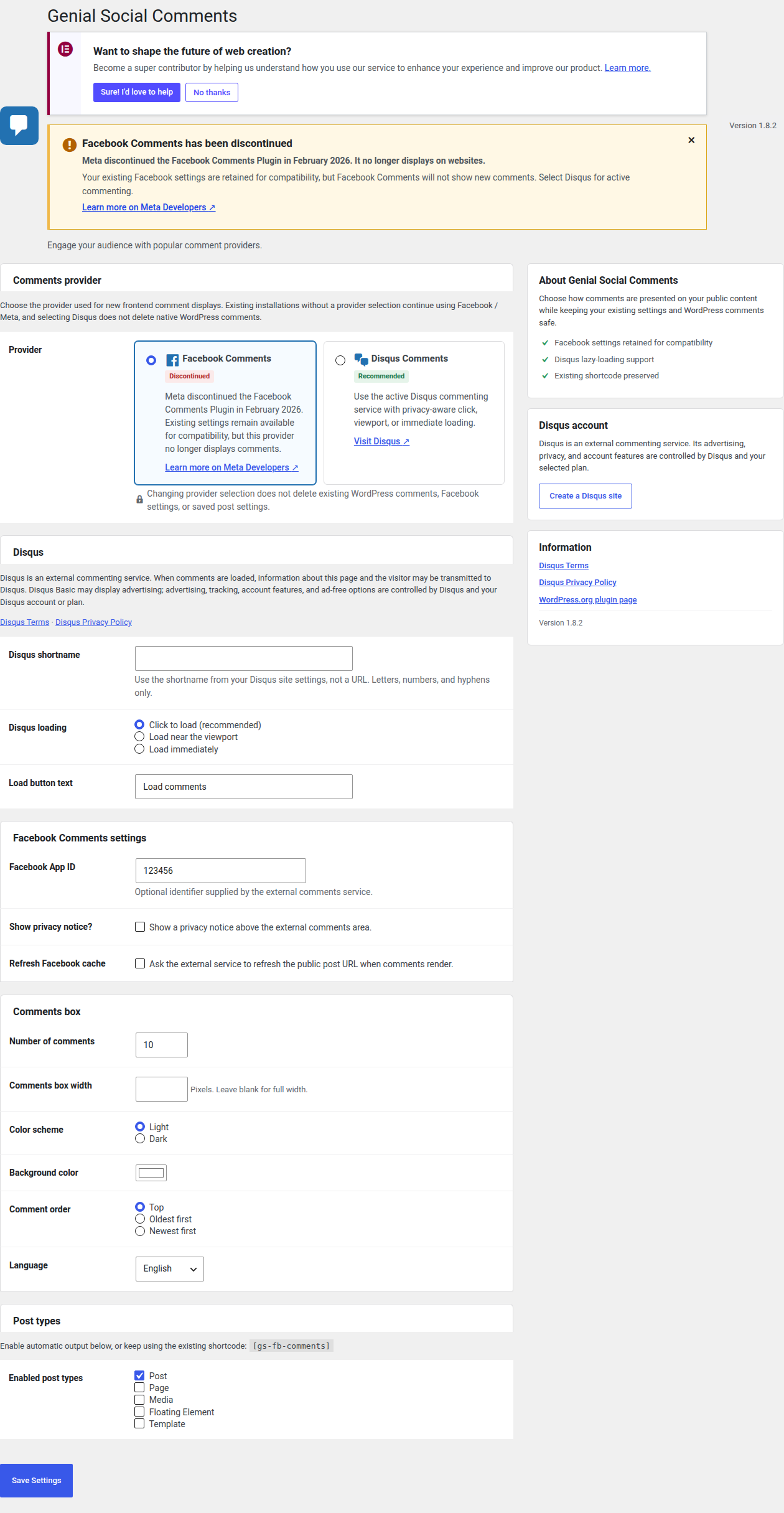This screenshot has width=784, height=1513.
Task: Click the Recommended badge
Action: 381,377
